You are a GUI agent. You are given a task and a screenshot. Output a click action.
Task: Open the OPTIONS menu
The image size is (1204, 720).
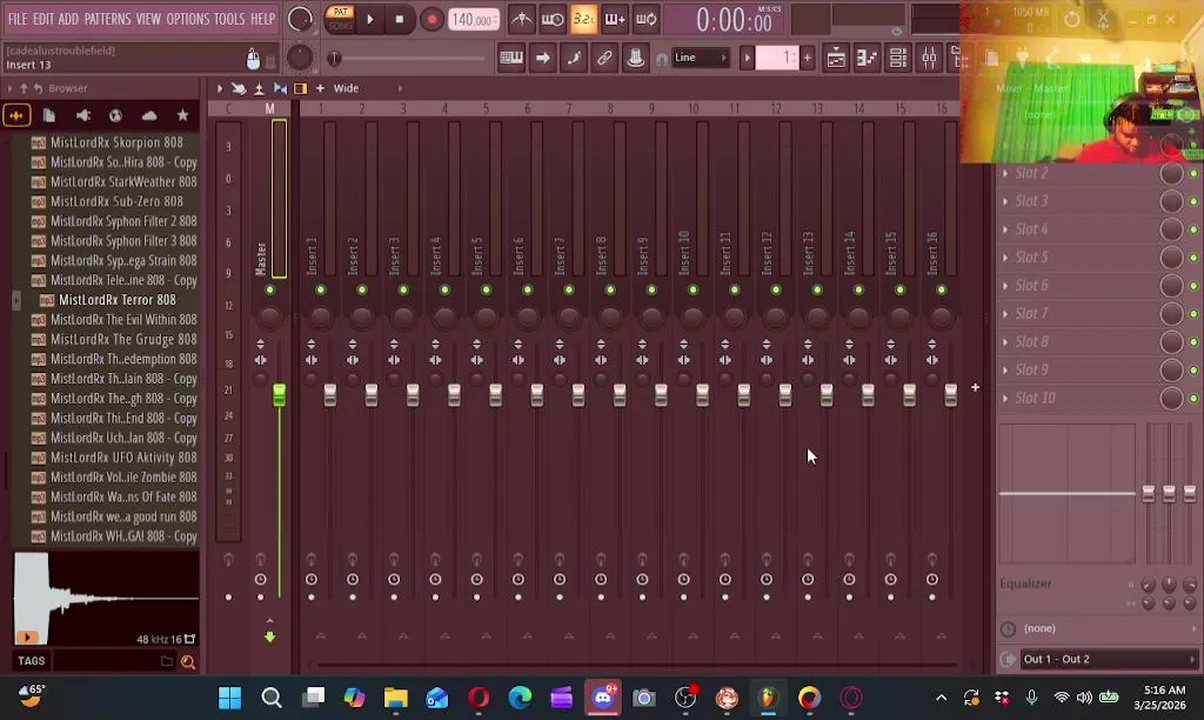(x=187, y=19)
